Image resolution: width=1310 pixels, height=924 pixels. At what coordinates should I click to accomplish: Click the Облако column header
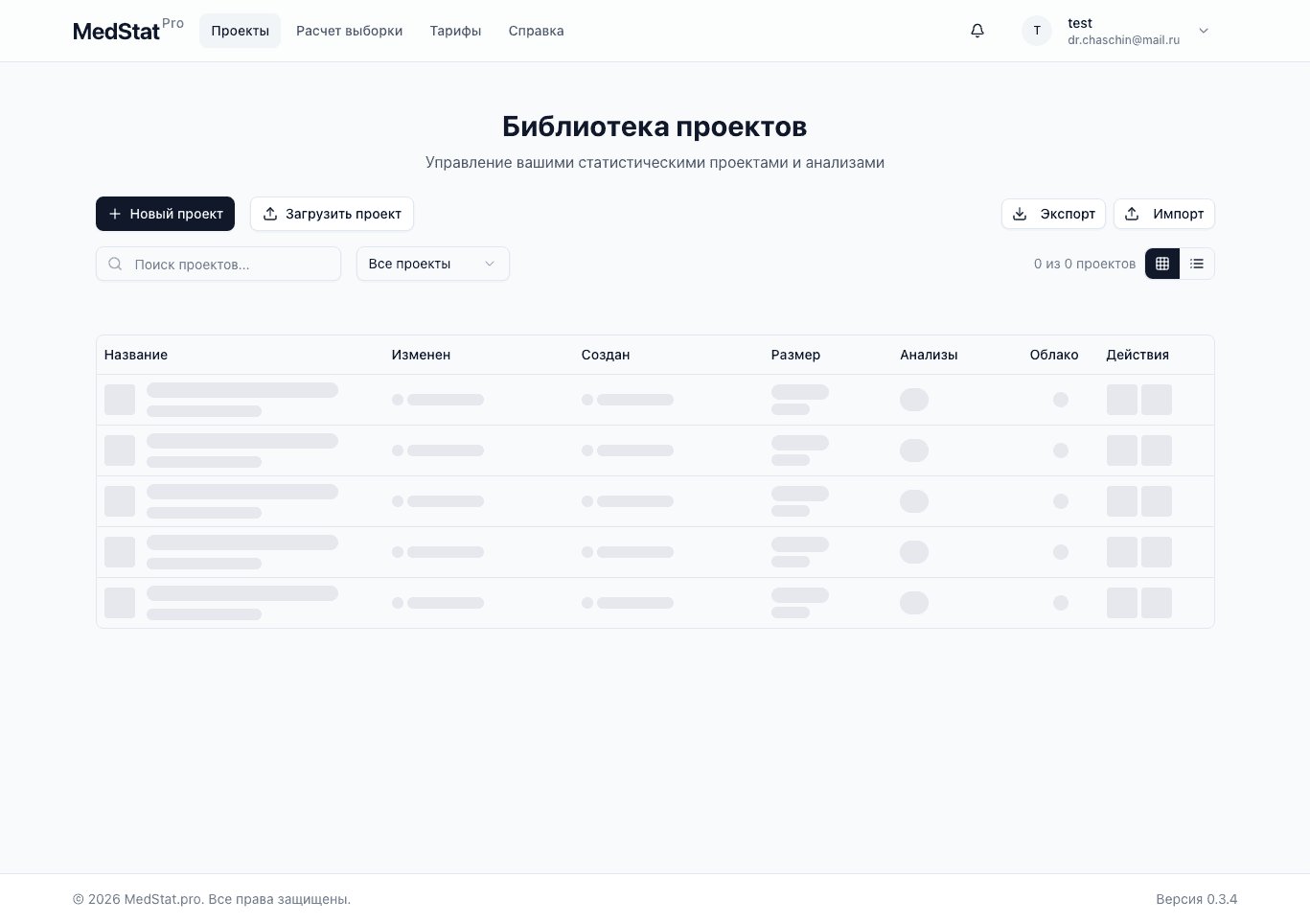[1054, 355]
